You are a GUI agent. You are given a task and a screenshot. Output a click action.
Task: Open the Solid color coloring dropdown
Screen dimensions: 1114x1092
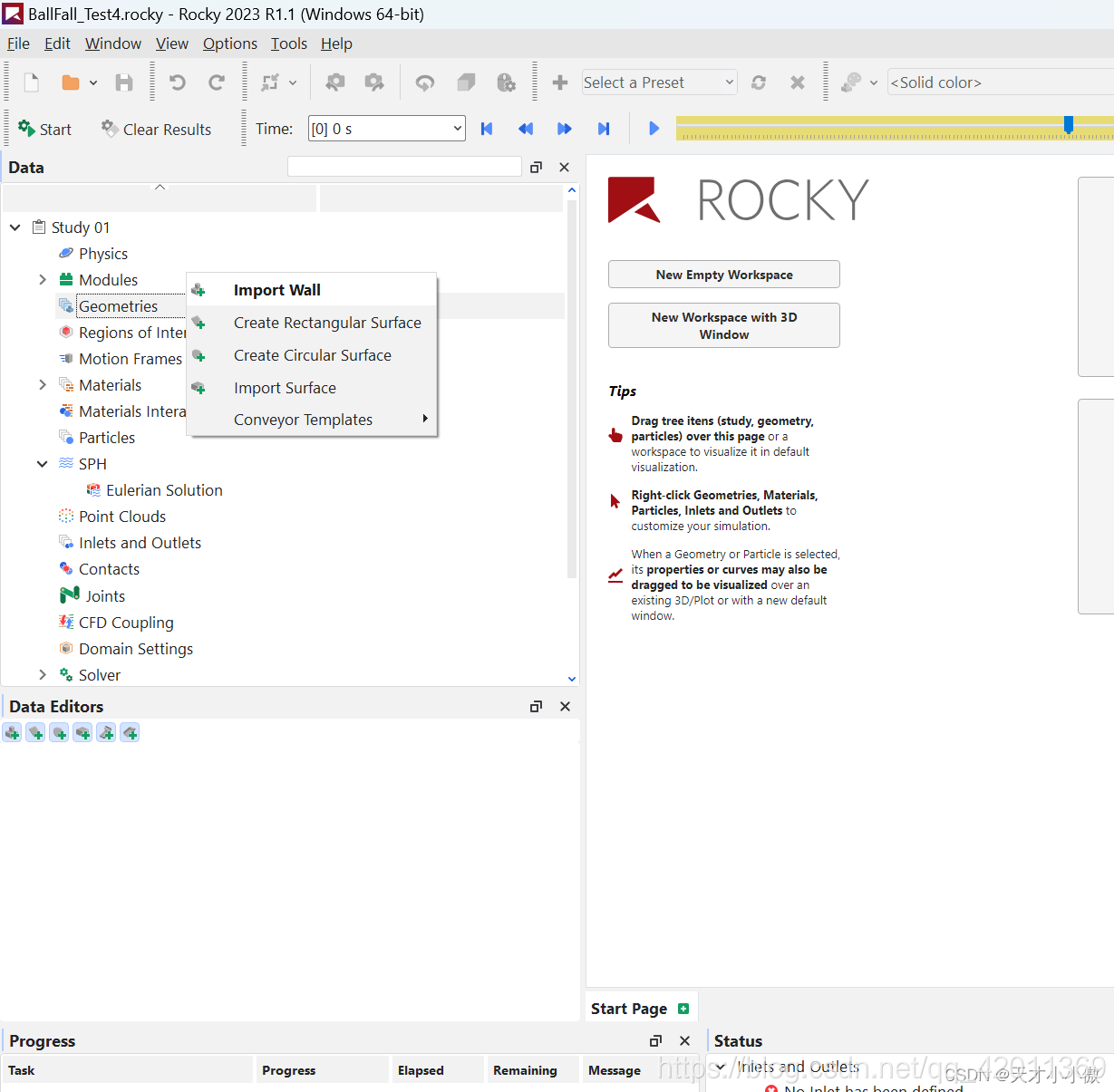[x=1001, y=82]
